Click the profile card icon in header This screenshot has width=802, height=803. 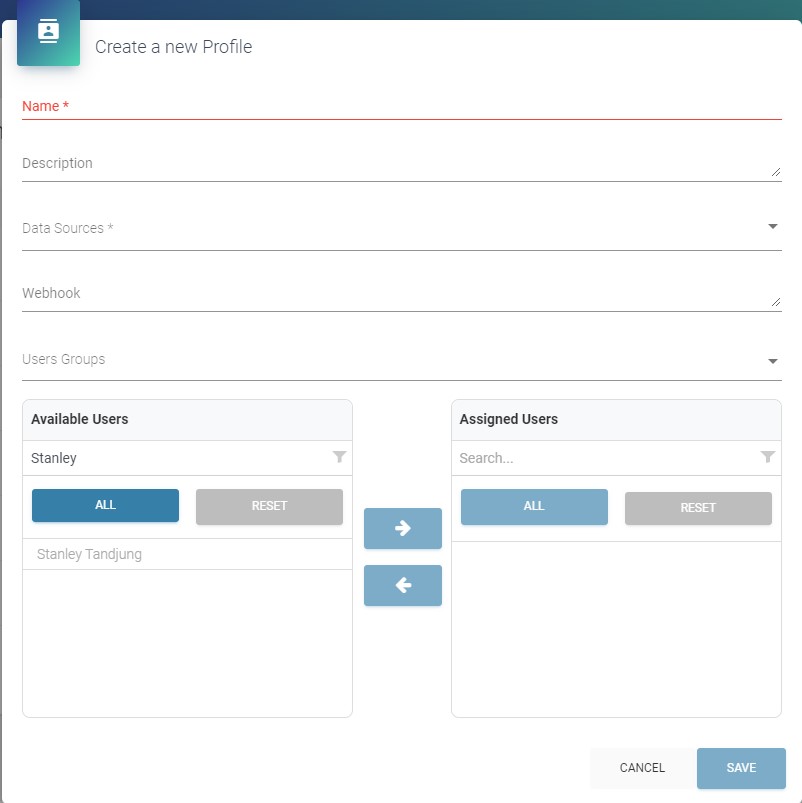[48, 32]
